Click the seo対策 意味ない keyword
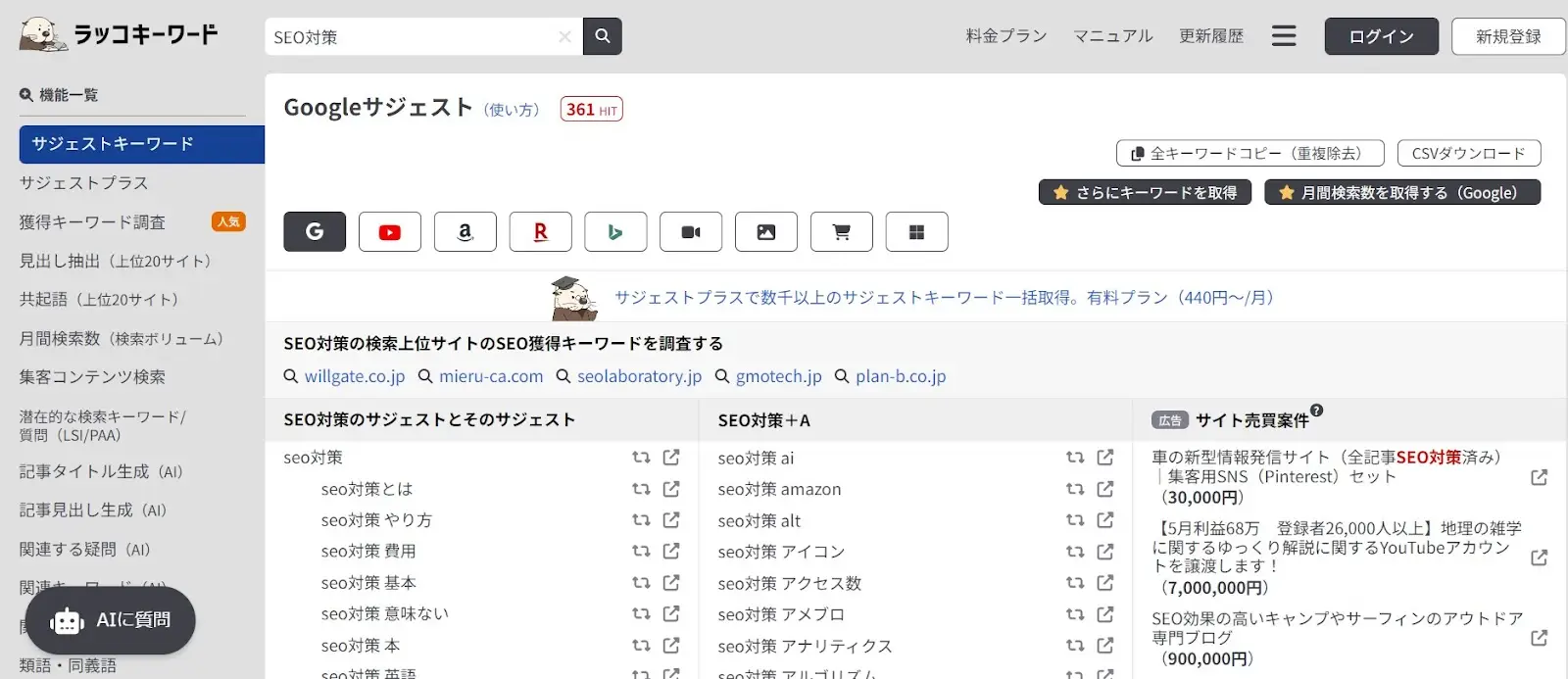1568x679 pixels. click(385, 613)
